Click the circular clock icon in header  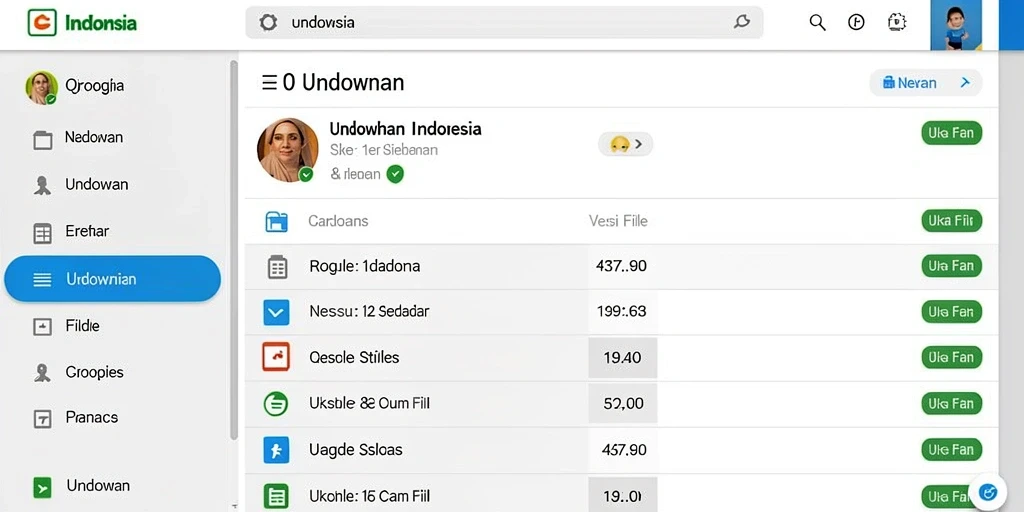pyautogui.click(x=856, y=23)
